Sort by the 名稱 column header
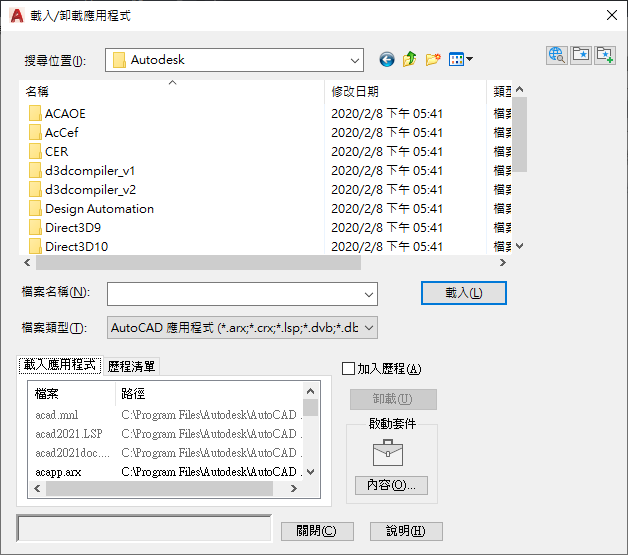The image size is (628, 555). pyautogui.click(x=171, y=92)
